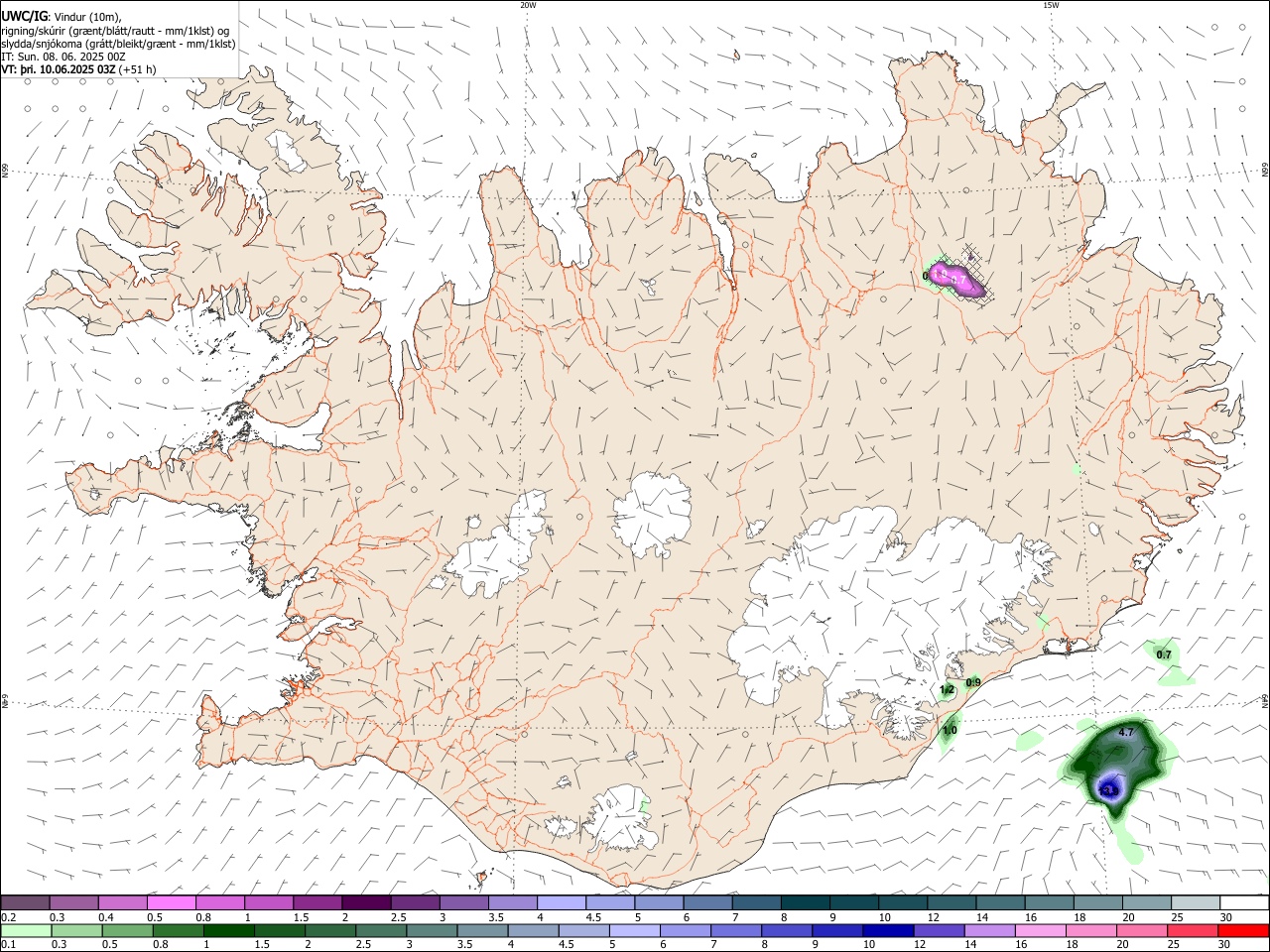
Task: Click the 'slydda/snjókoma (grátt/bleikt/grænt - mm/1klst)' line
Action: click(x=118, y=44)
